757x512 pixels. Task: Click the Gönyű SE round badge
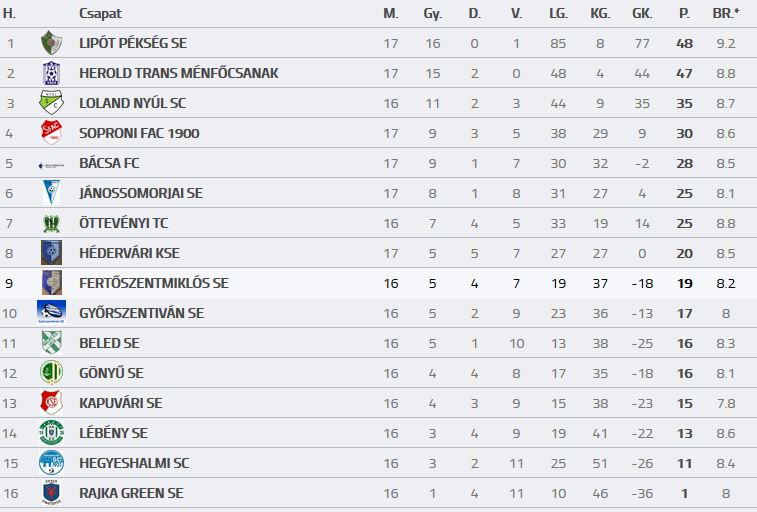[51, 373]
